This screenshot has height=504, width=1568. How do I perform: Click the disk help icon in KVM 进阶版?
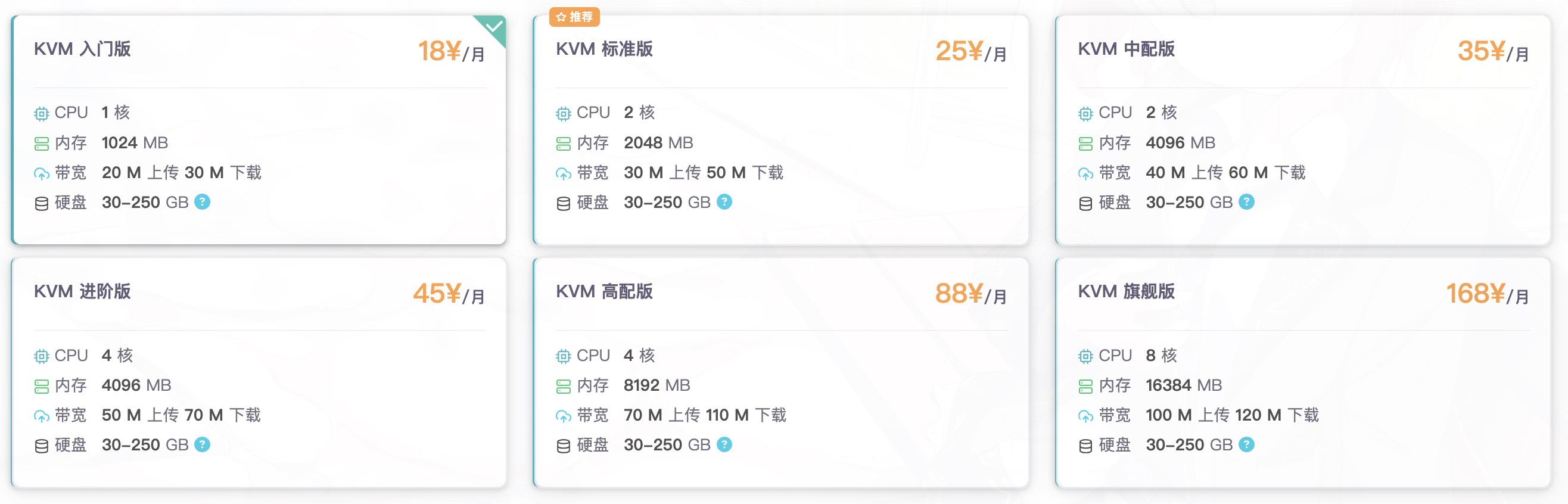click(x=202, y=445)
